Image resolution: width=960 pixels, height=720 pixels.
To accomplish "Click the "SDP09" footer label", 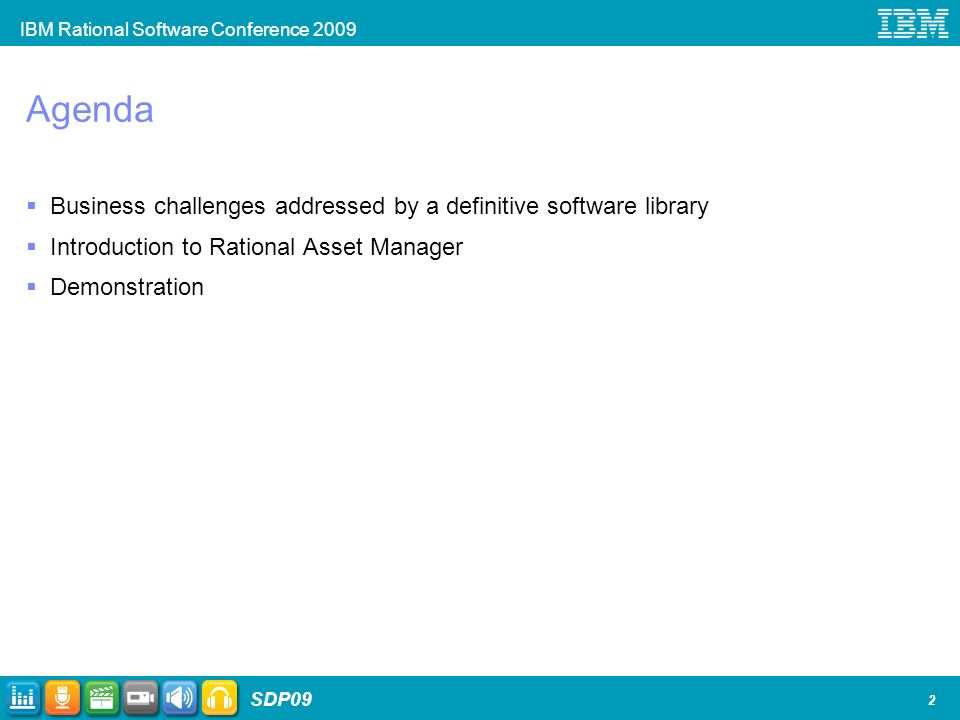I will [281, 699].
